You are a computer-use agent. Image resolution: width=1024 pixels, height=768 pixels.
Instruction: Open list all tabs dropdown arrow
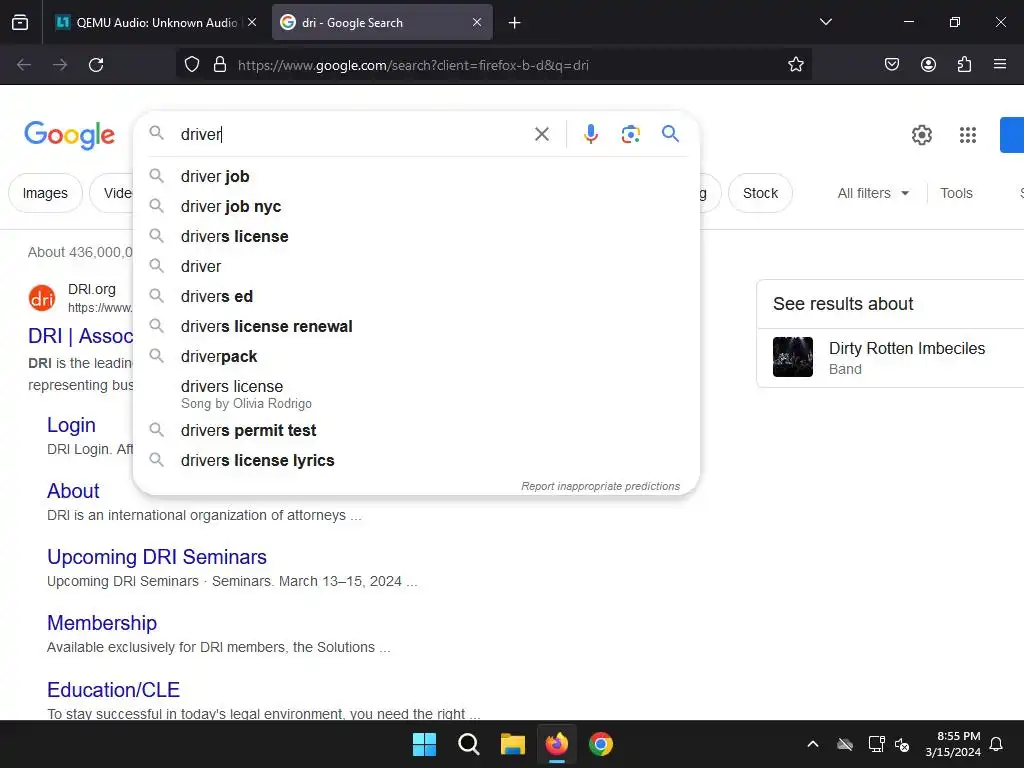tap(825, 22)
